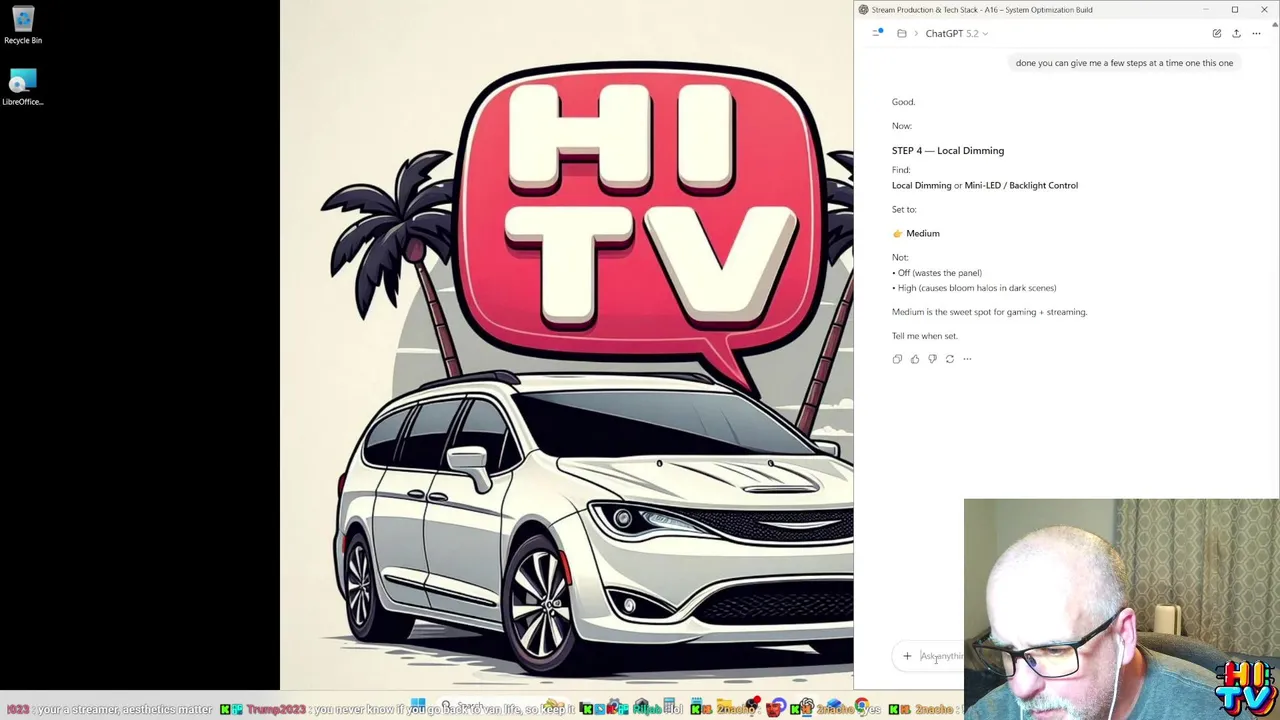The image size is (1280, 720).
Task: Click the user message bubble 'done you can give me'
Action: tap(1124, 63)
